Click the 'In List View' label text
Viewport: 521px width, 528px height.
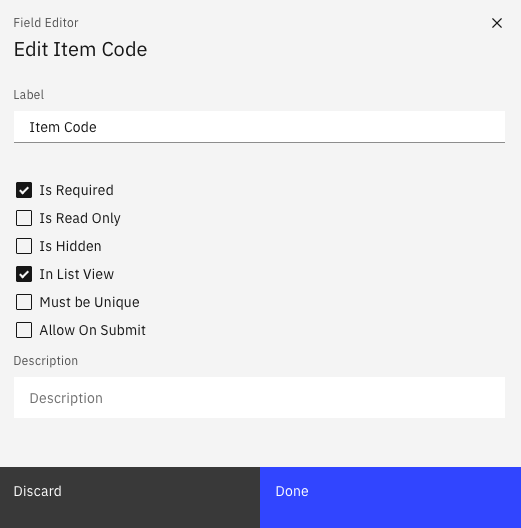(77, 274)
